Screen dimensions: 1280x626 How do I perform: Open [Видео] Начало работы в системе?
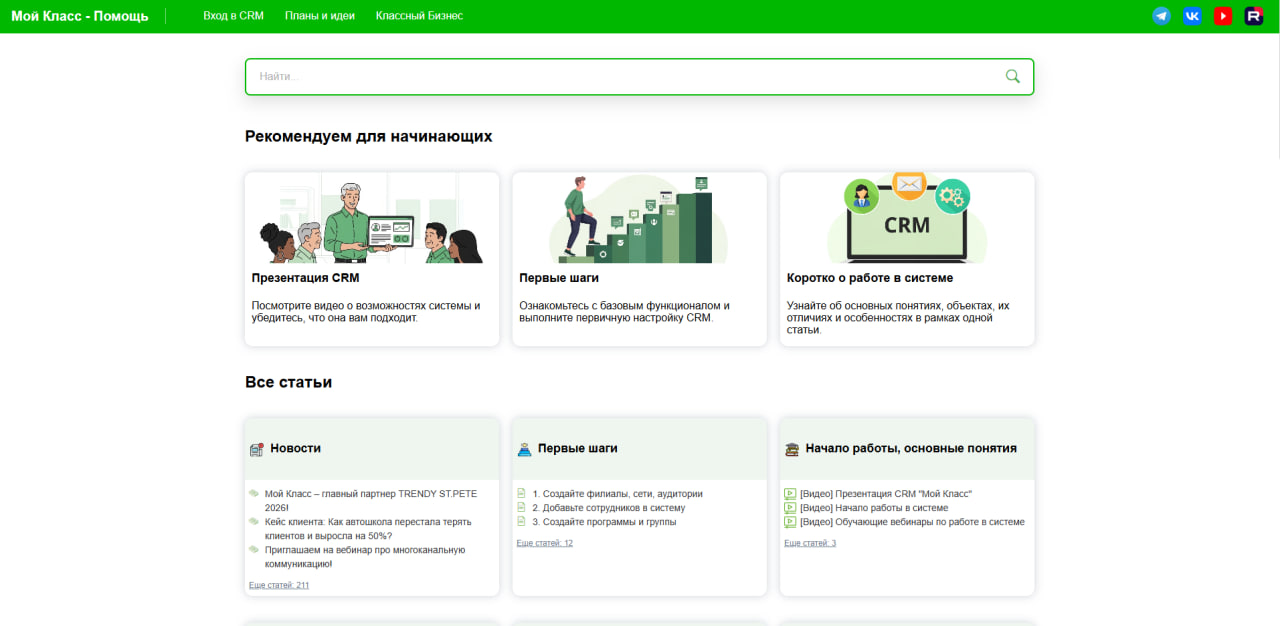pyautogui.click(x=874, y=508)
